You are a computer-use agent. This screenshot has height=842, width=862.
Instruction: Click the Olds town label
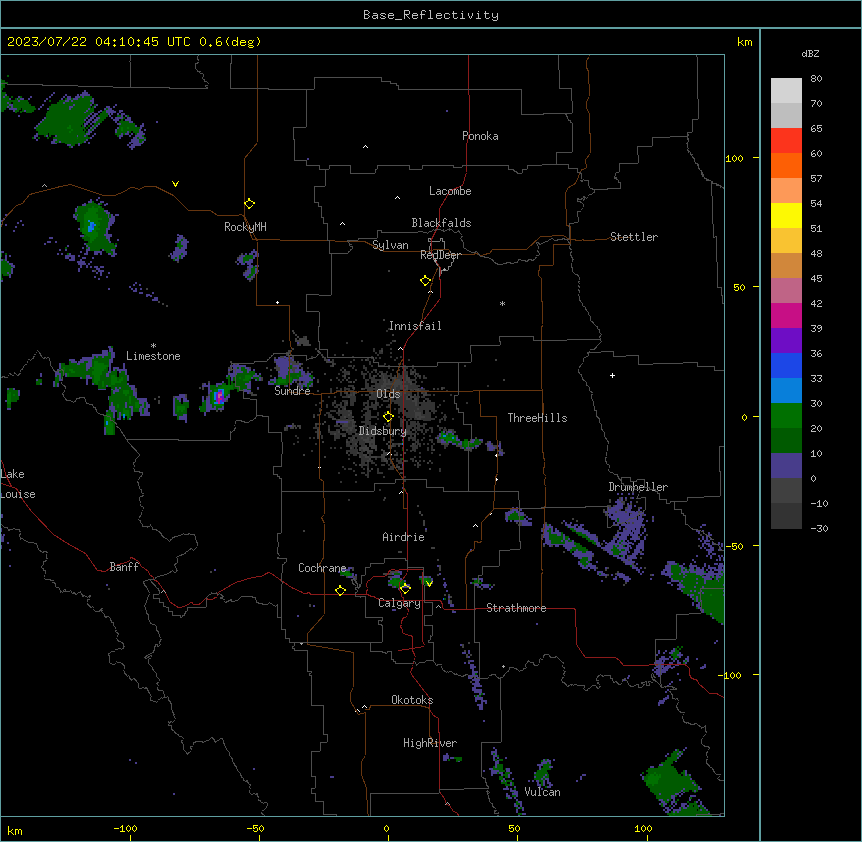(x=388, y=394)
